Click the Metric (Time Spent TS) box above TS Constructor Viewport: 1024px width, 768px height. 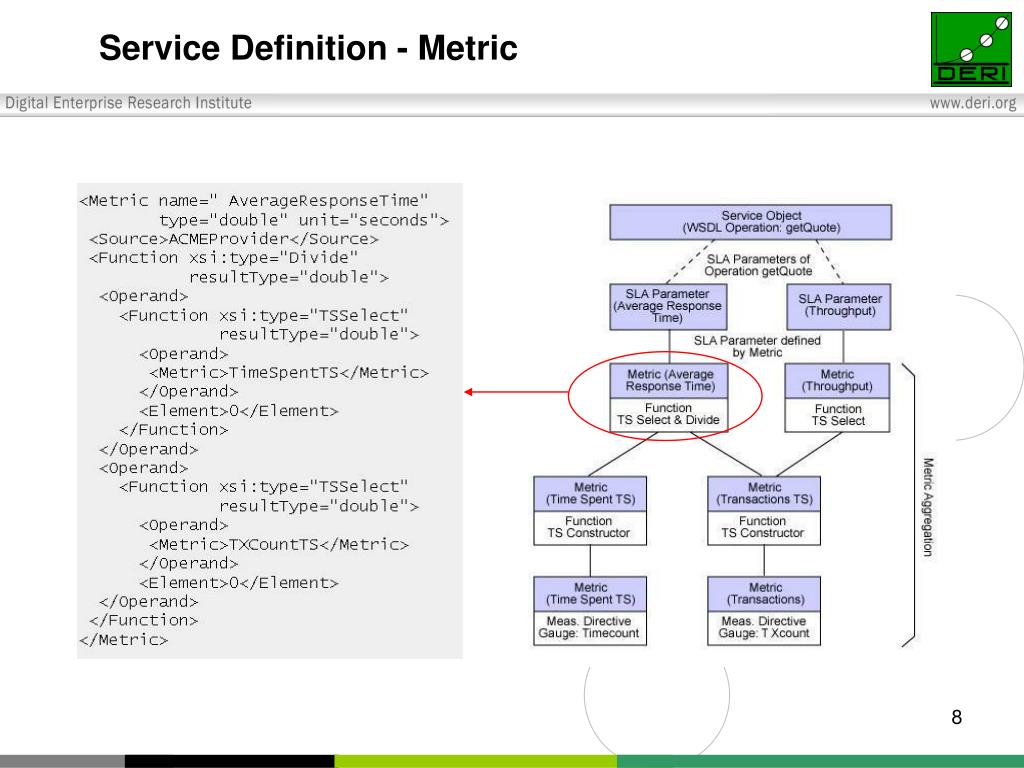click(x=590, y=494)
